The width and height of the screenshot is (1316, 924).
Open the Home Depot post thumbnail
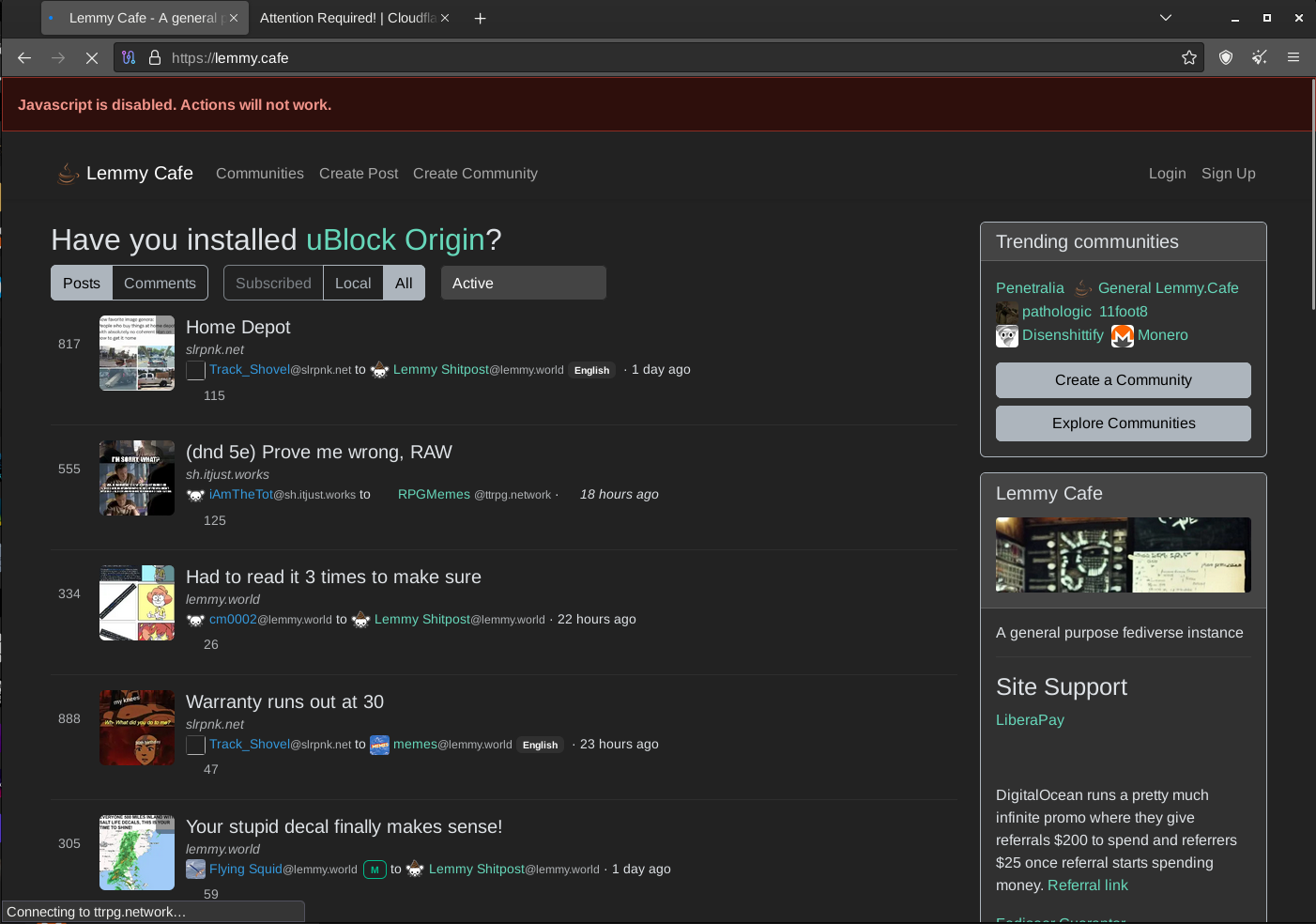(137, 353)
